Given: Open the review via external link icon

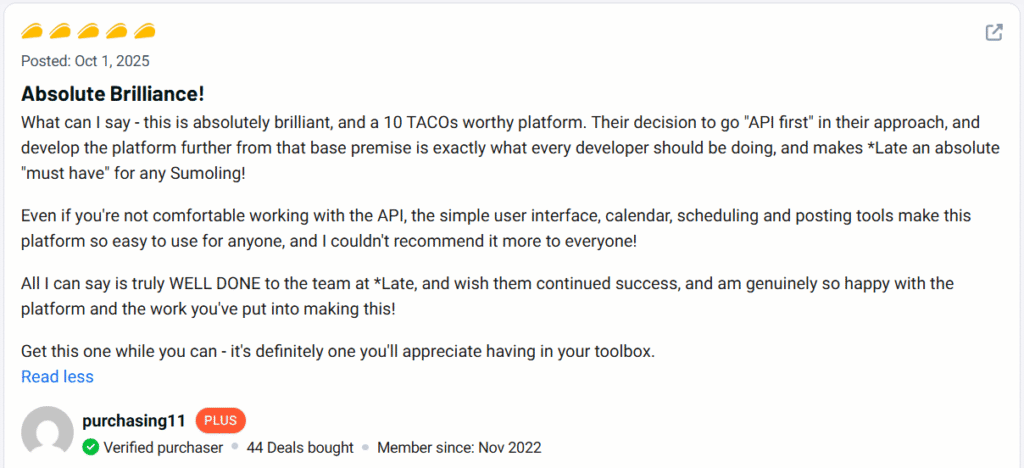Looking at the screenshot, I should [x=994, y=32].
